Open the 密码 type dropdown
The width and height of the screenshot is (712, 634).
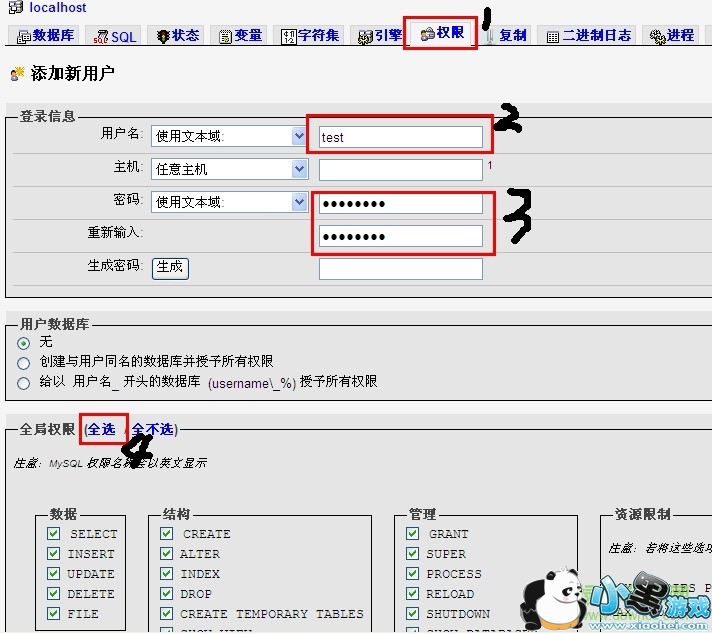coord(229,202)
